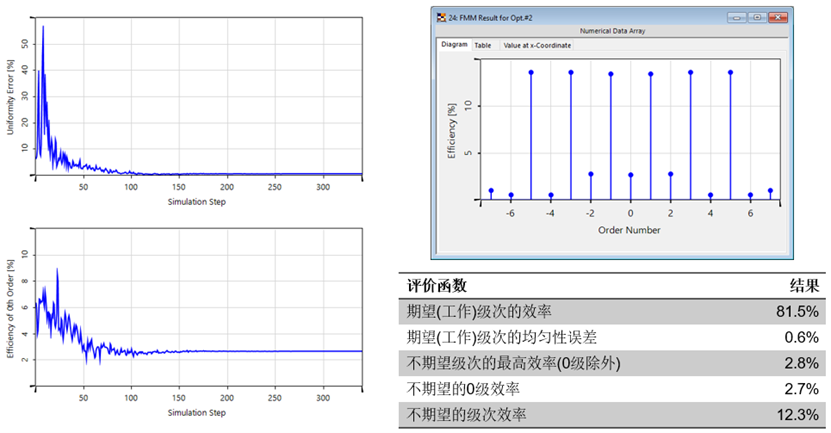This screenshot has width=831, height=433.
Task: Click the 不期望的级次效率 row label
Action: point(466,414)
